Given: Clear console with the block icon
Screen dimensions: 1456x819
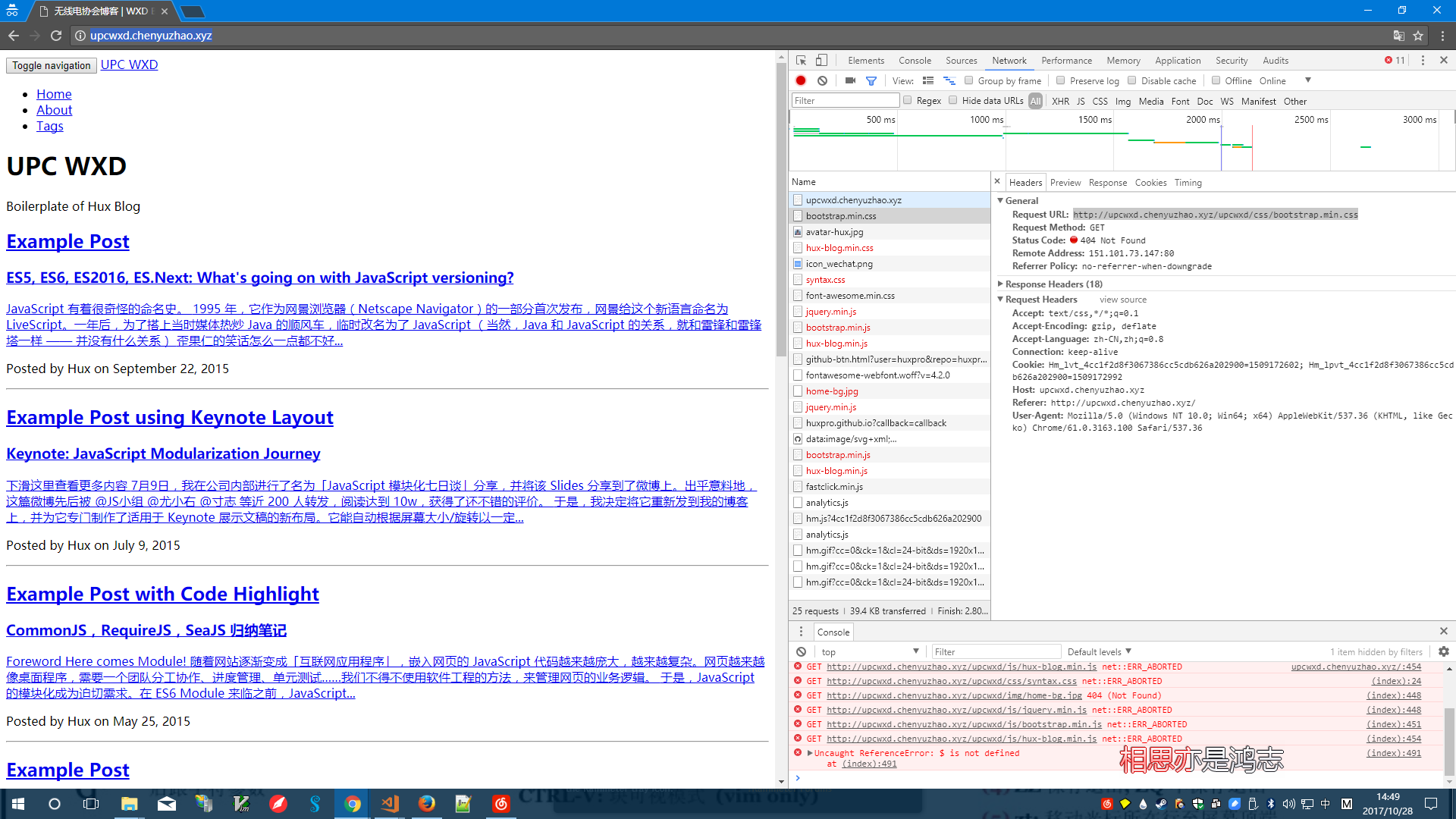Looking at the screenshot, I should (801, 651).
